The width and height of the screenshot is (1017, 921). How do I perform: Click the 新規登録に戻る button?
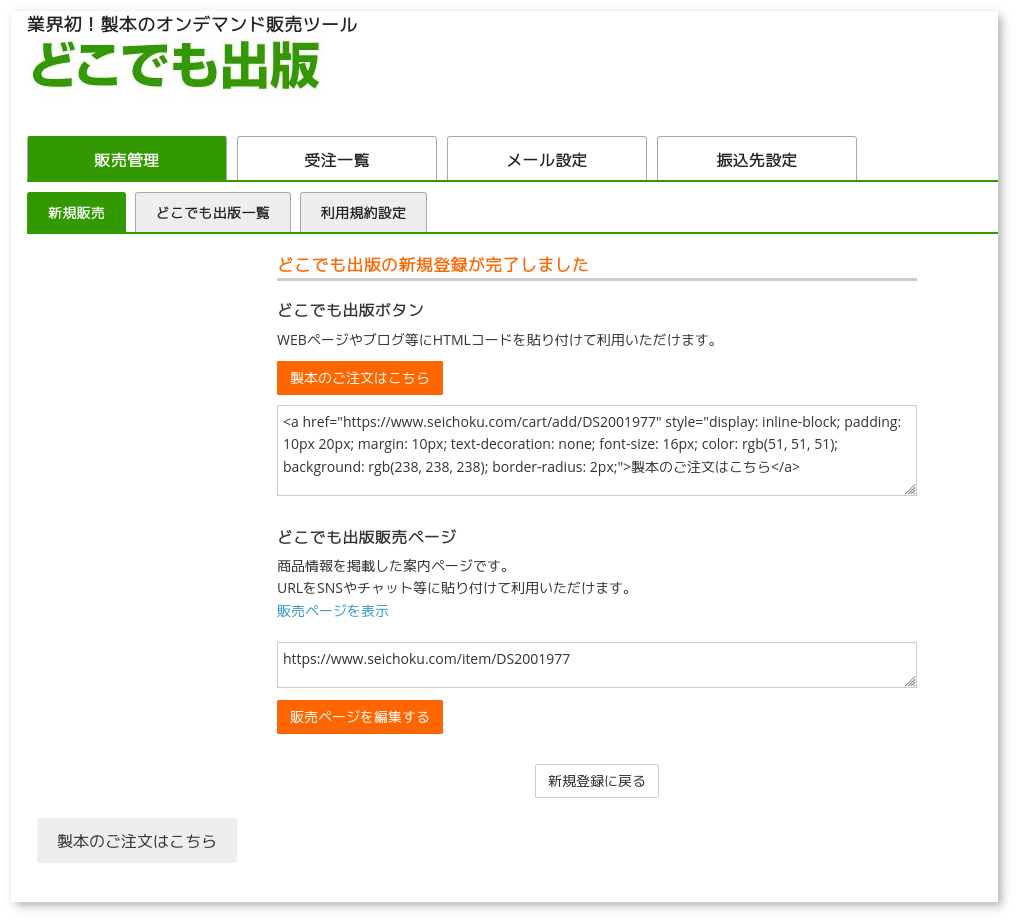[x=596, y=781]
